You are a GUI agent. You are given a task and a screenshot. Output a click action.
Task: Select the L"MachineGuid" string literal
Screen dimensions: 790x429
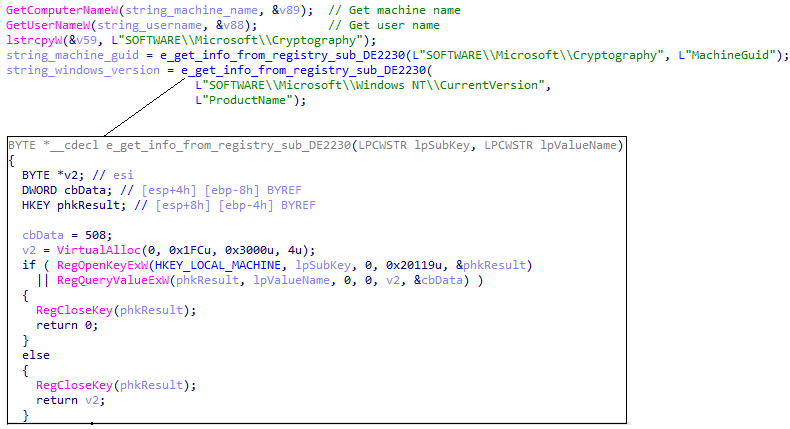[x=729, y=55]
